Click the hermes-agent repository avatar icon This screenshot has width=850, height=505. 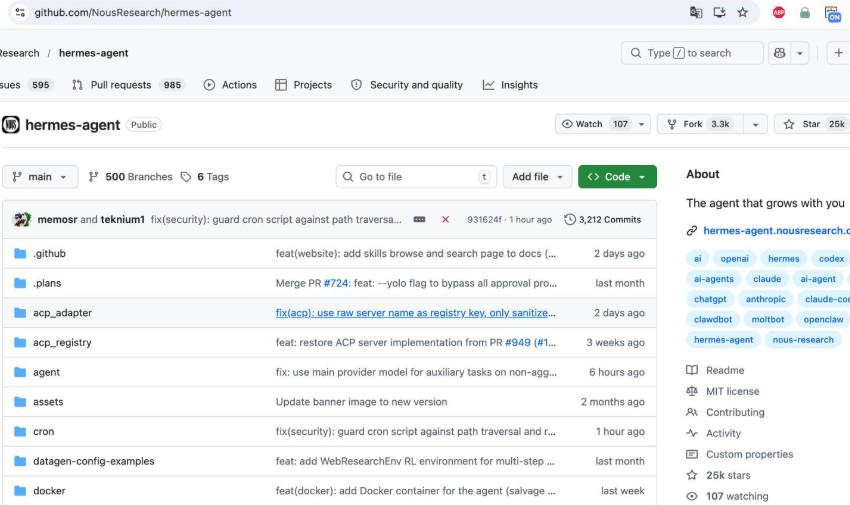[11, 125]
